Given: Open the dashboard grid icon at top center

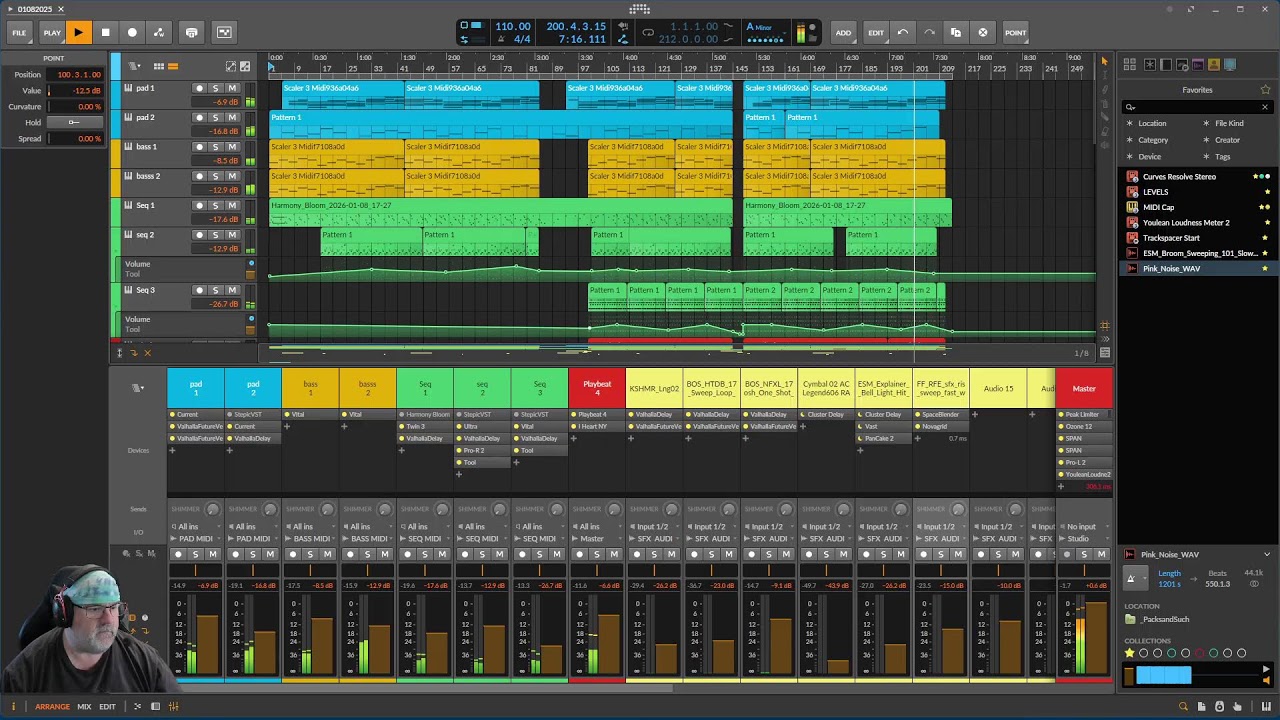Looking at the screenshot, I should tap(640, 9).
